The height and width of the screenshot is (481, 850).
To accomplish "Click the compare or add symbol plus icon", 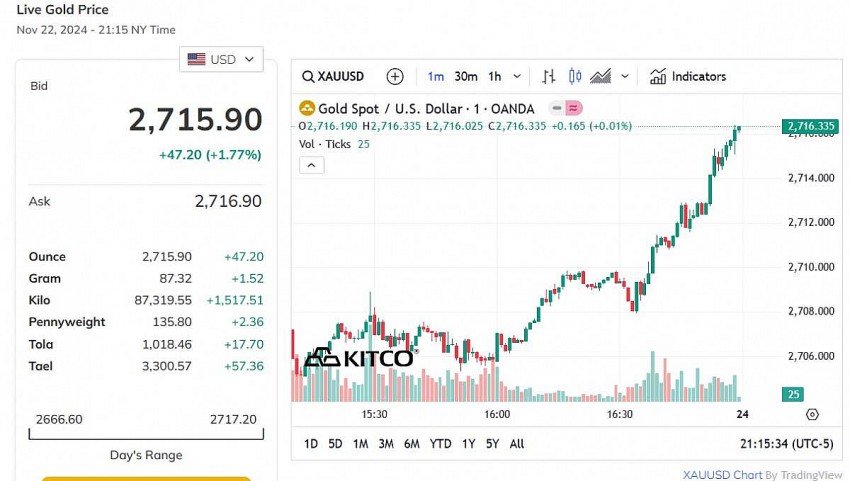I will [395, 77].
